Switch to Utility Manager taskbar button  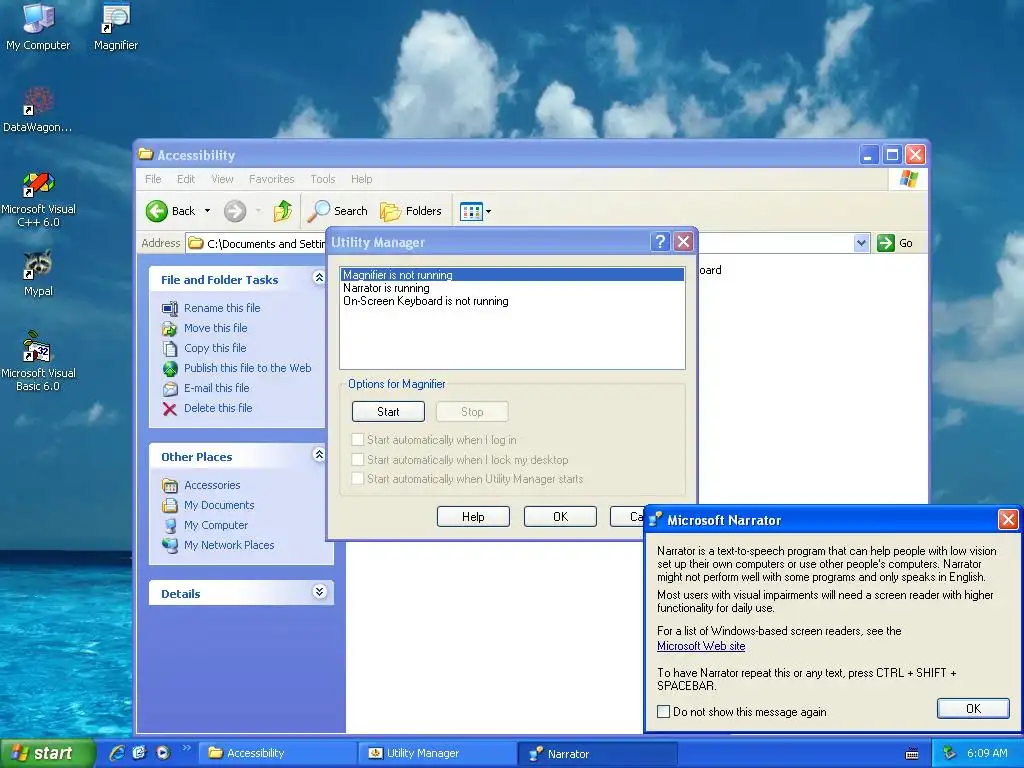(438, 754)
